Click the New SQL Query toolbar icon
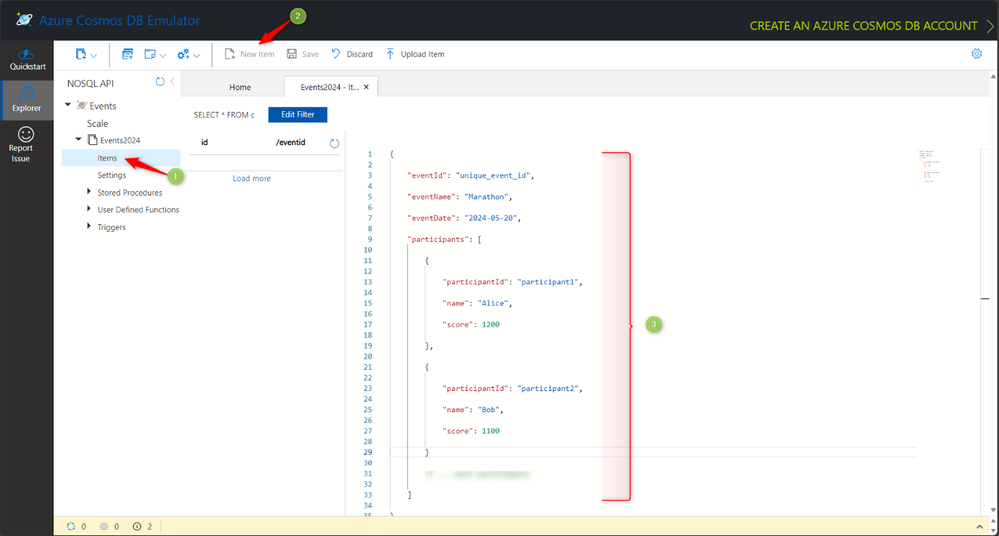This screenshot has height=536, width=999. [127, 54]
